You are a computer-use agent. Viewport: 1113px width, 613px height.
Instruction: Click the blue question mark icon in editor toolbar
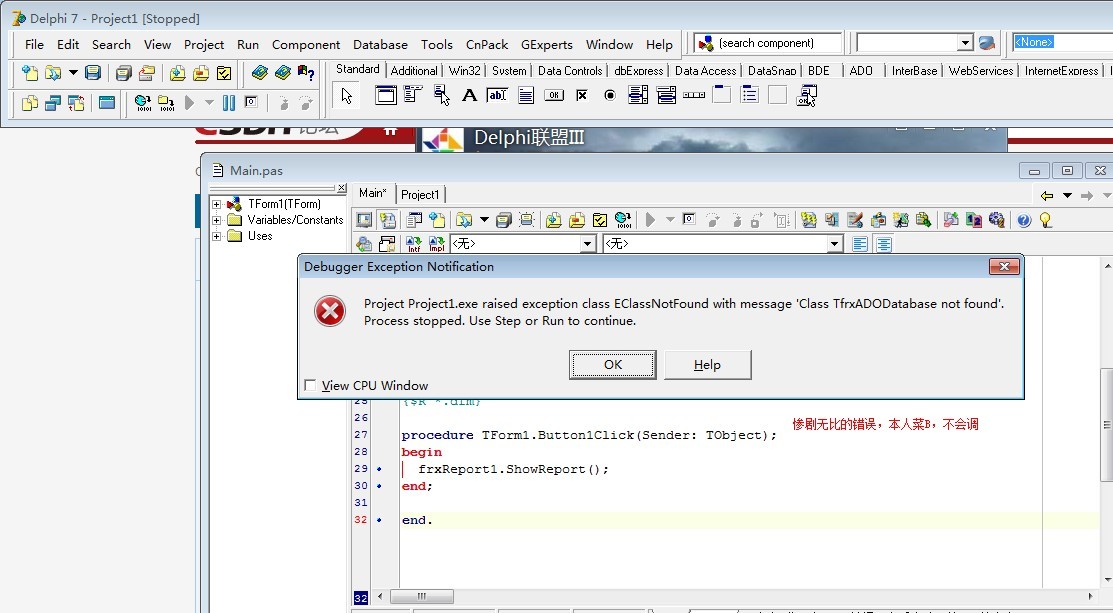pyautogui.click(x=1024, y=221)
